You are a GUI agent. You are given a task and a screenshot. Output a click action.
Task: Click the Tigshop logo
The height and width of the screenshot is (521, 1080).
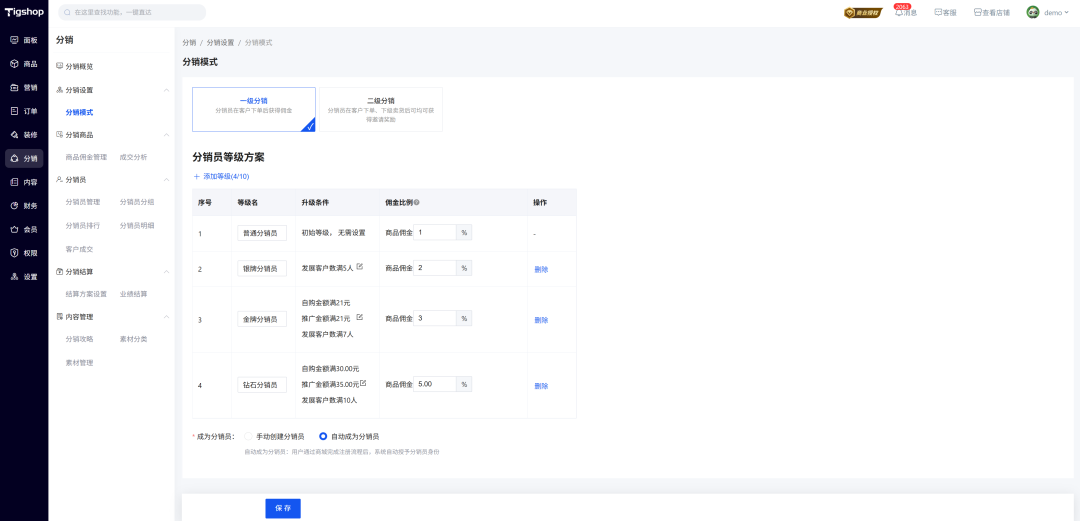click(23, 12)
